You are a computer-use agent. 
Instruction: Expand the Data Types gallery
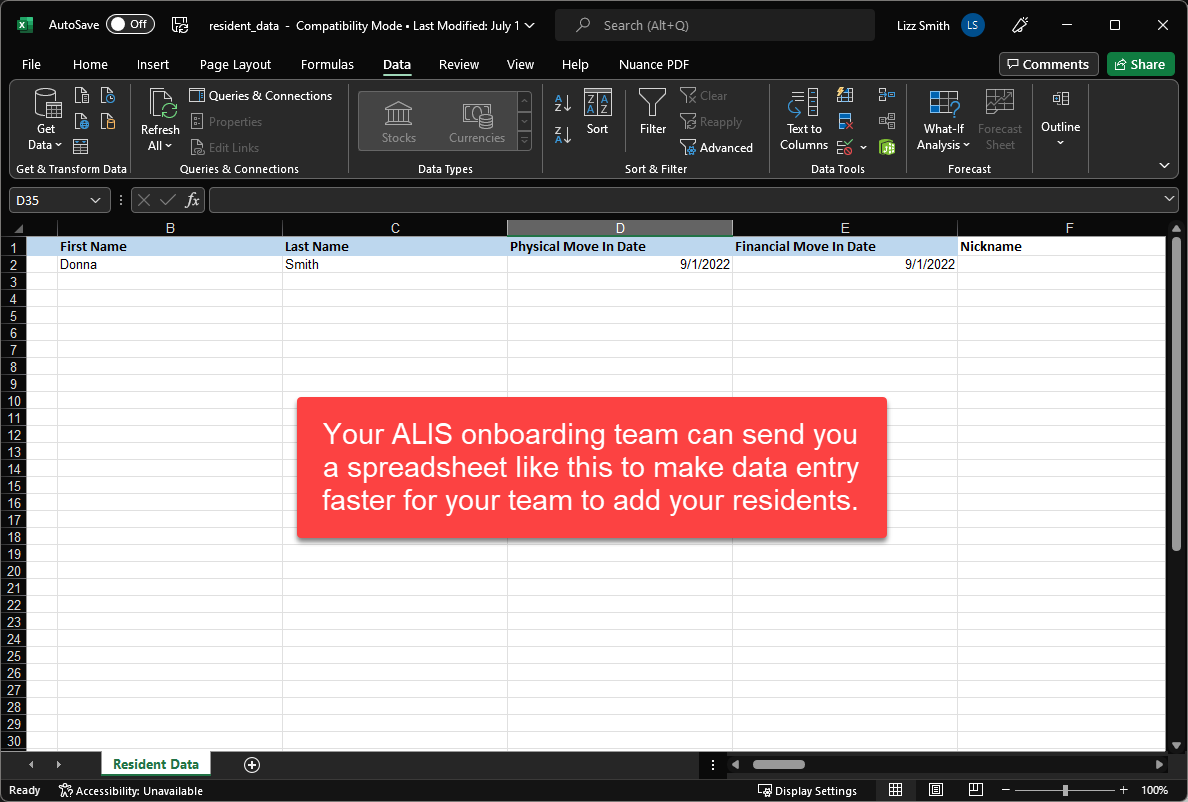pos(524,141)
